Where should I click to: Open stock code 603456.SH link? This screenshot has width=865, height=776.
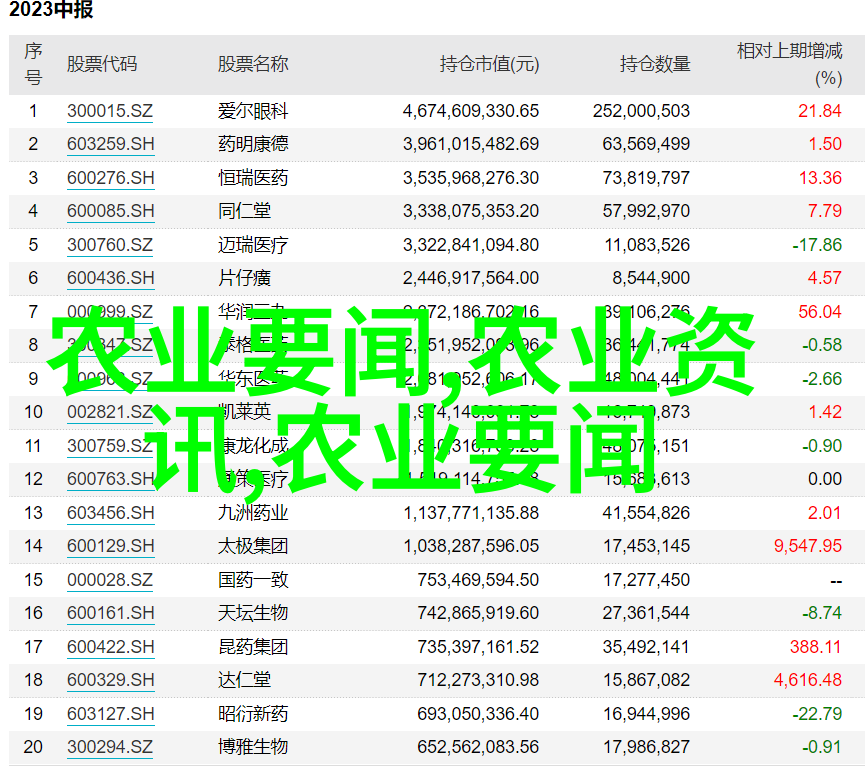[x=110, y=512]
